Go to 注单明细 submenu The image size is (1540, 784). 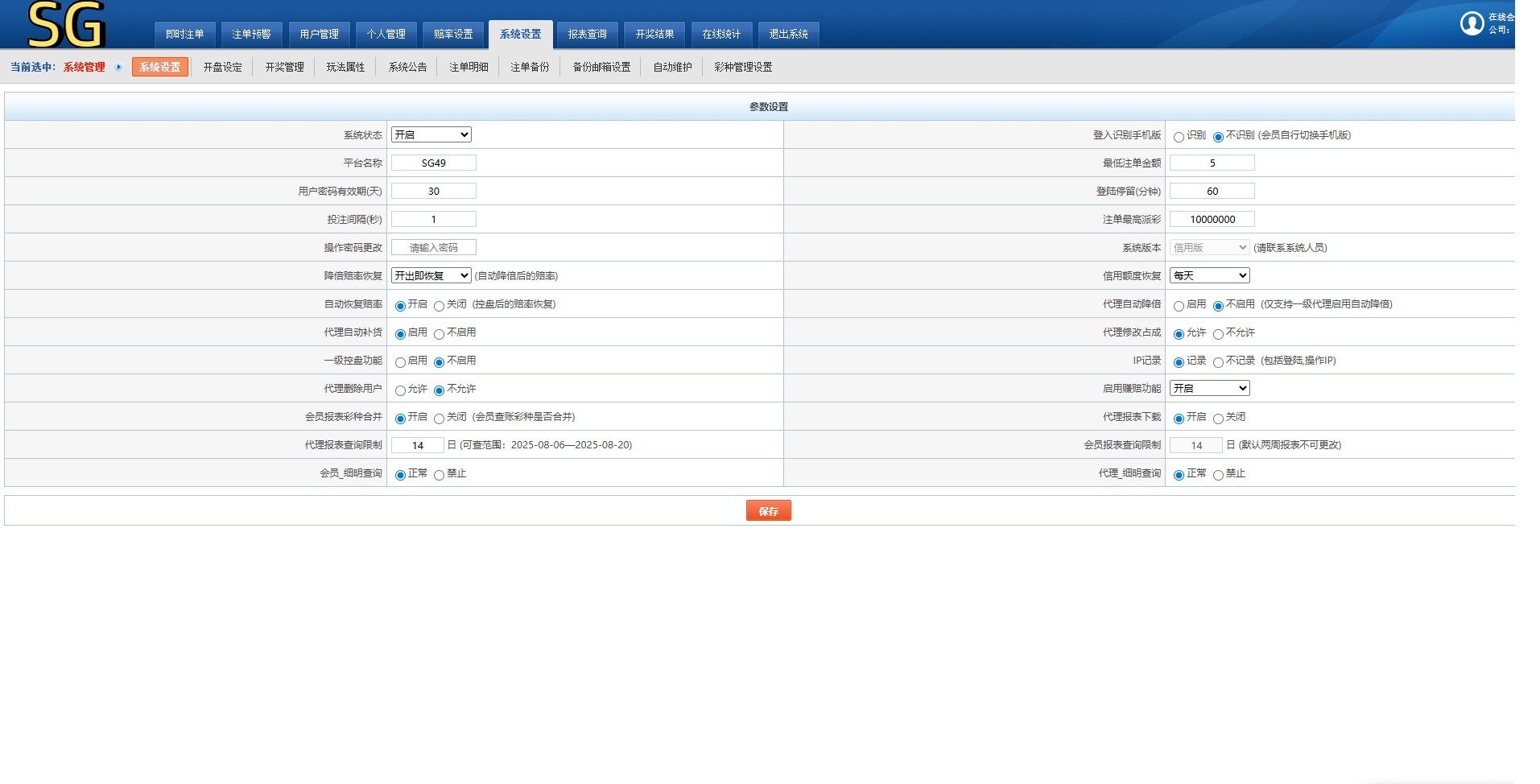469,67
